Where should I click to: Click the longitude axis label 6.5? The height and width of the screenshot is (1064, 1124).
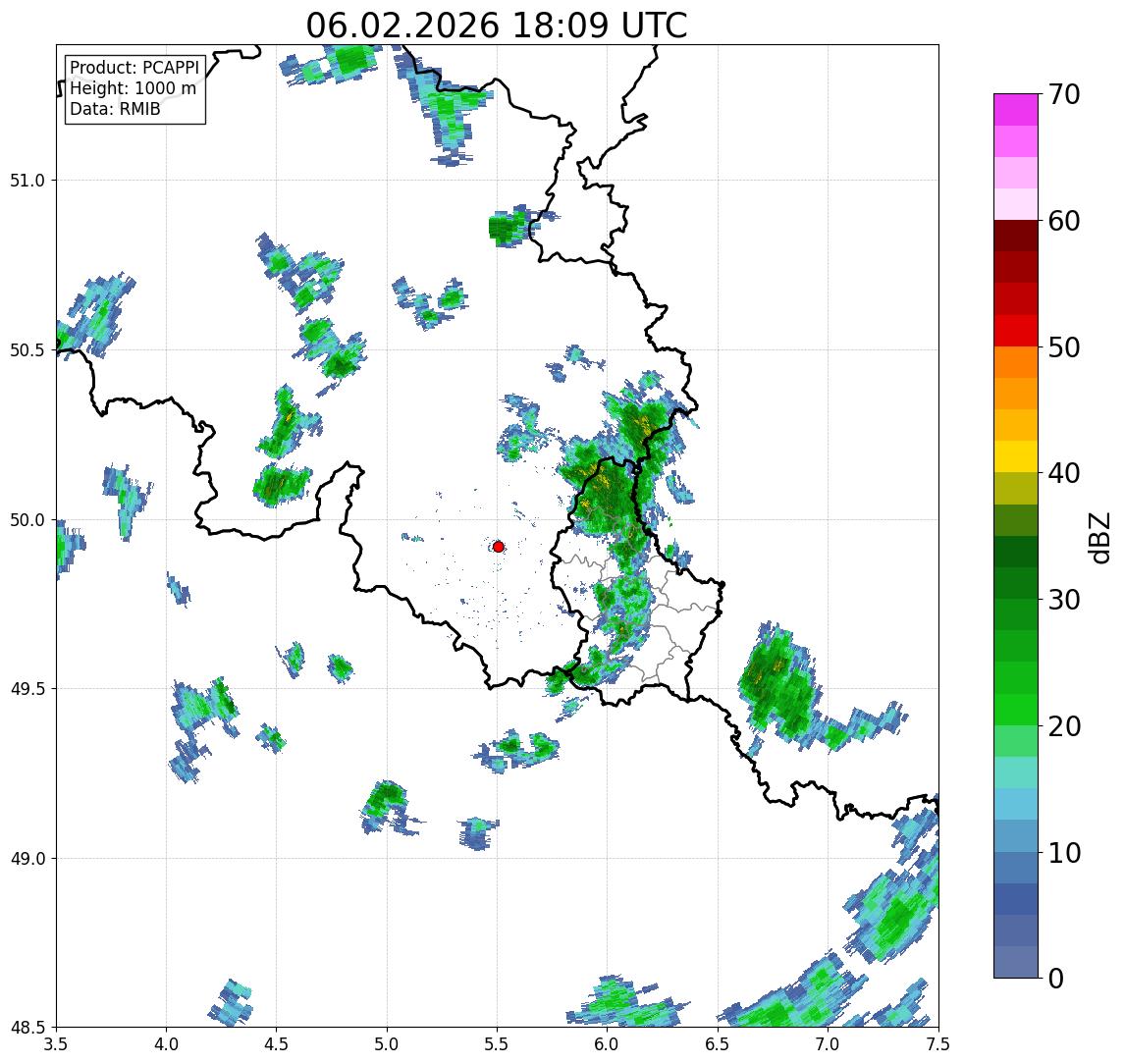click(x=718, y=1044)
